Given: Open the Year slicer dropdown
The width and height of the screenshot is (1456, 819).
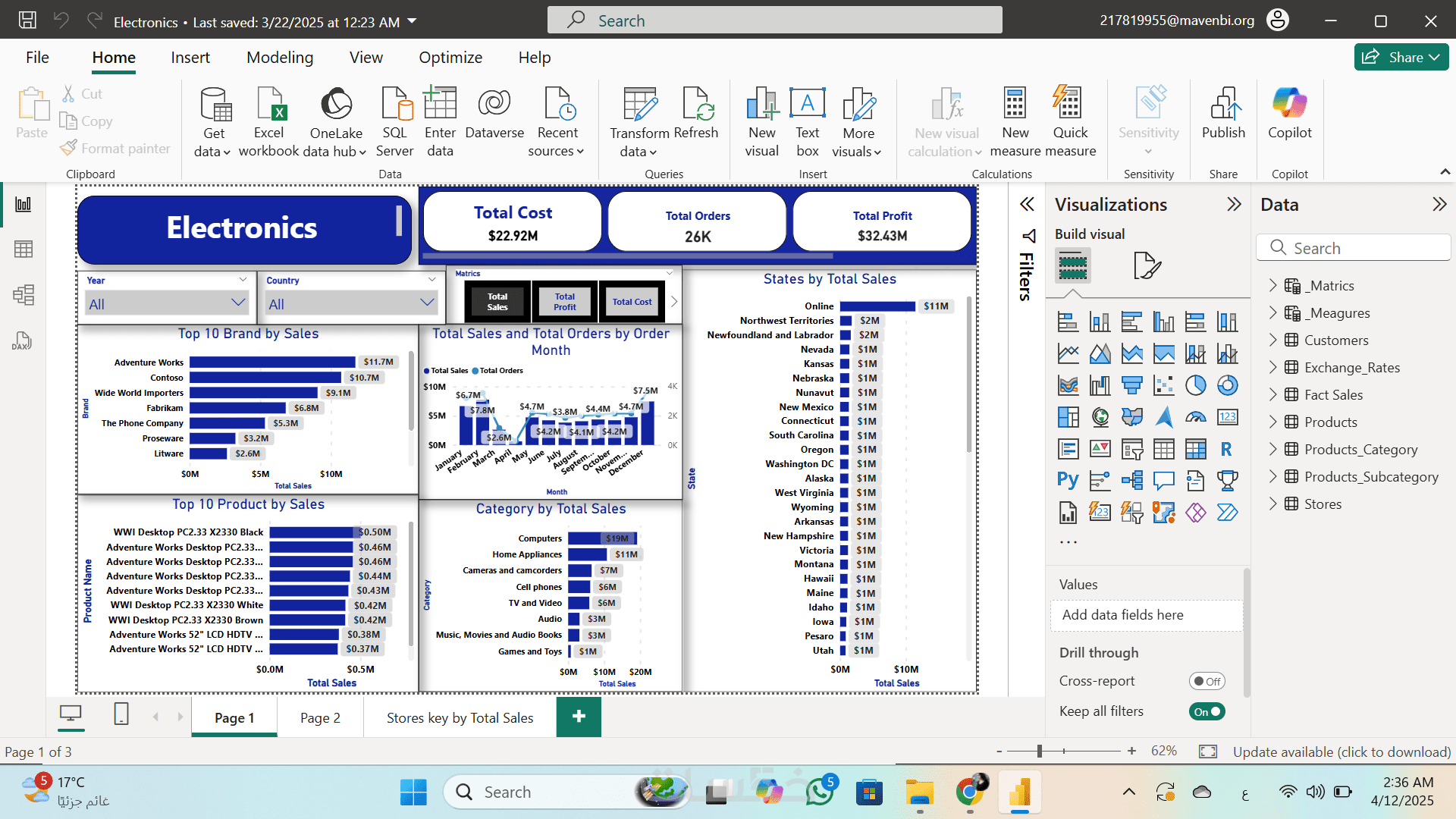Looking at the screenshot, I should (x=167, y=304).
